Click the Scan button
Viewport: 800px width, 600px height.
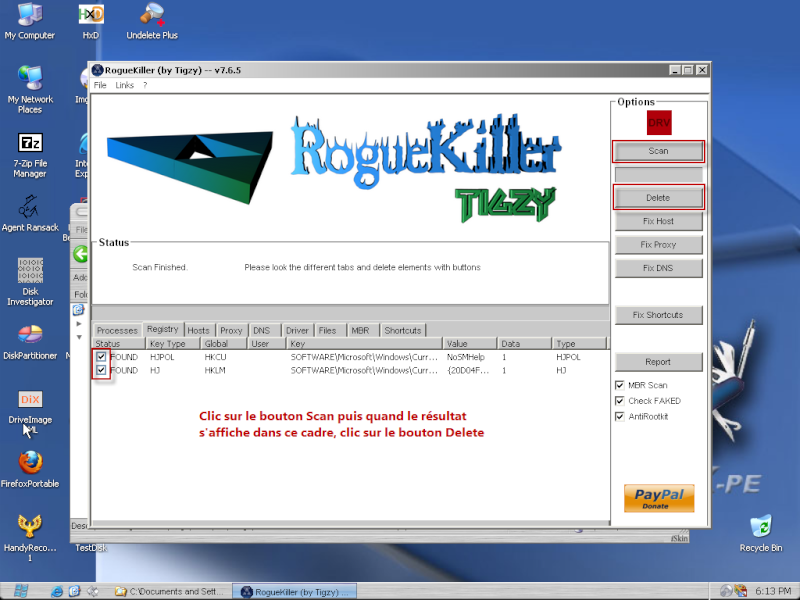(658, 151)
